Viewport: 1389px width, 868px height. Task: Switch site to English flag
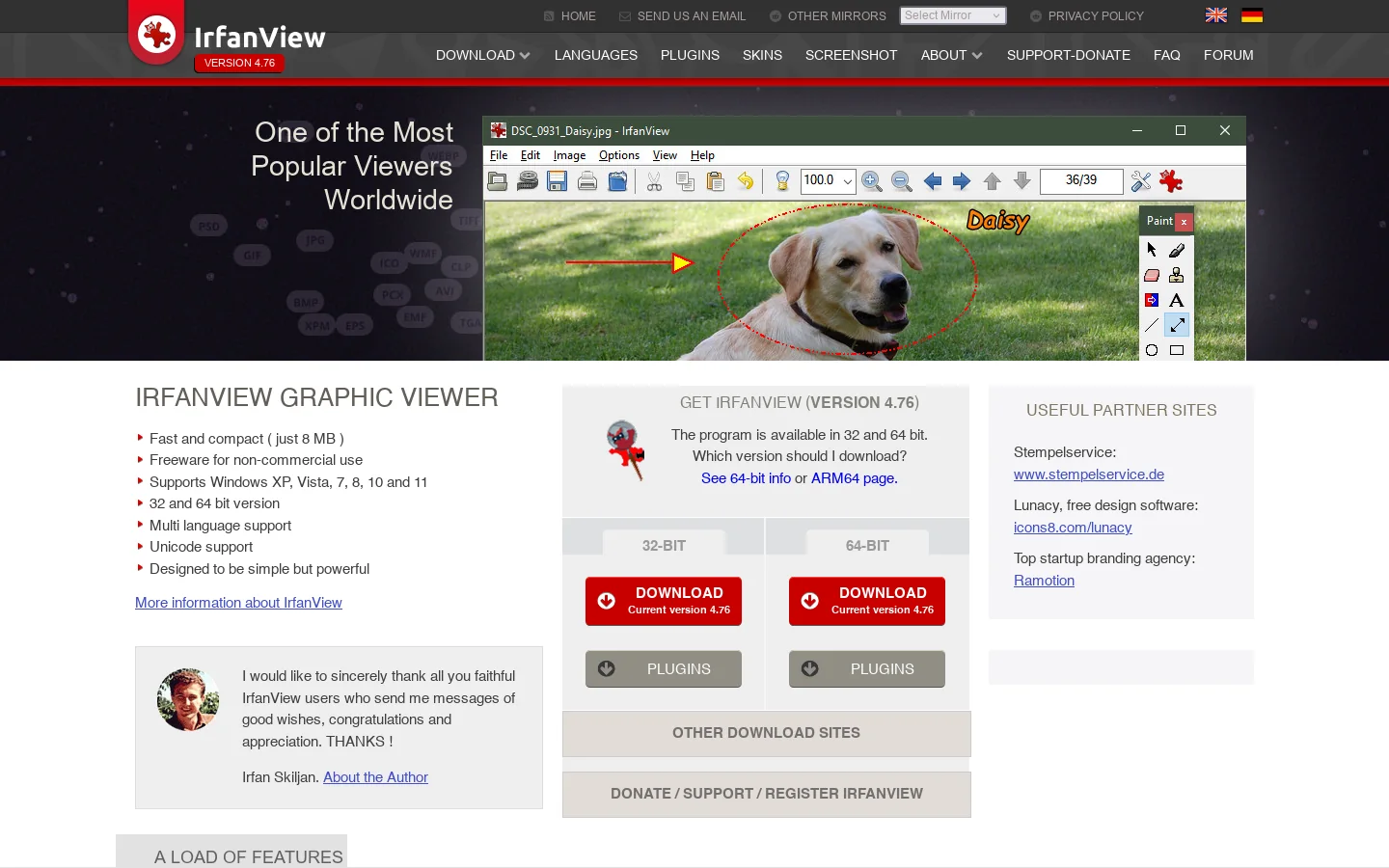point(1216,15)
